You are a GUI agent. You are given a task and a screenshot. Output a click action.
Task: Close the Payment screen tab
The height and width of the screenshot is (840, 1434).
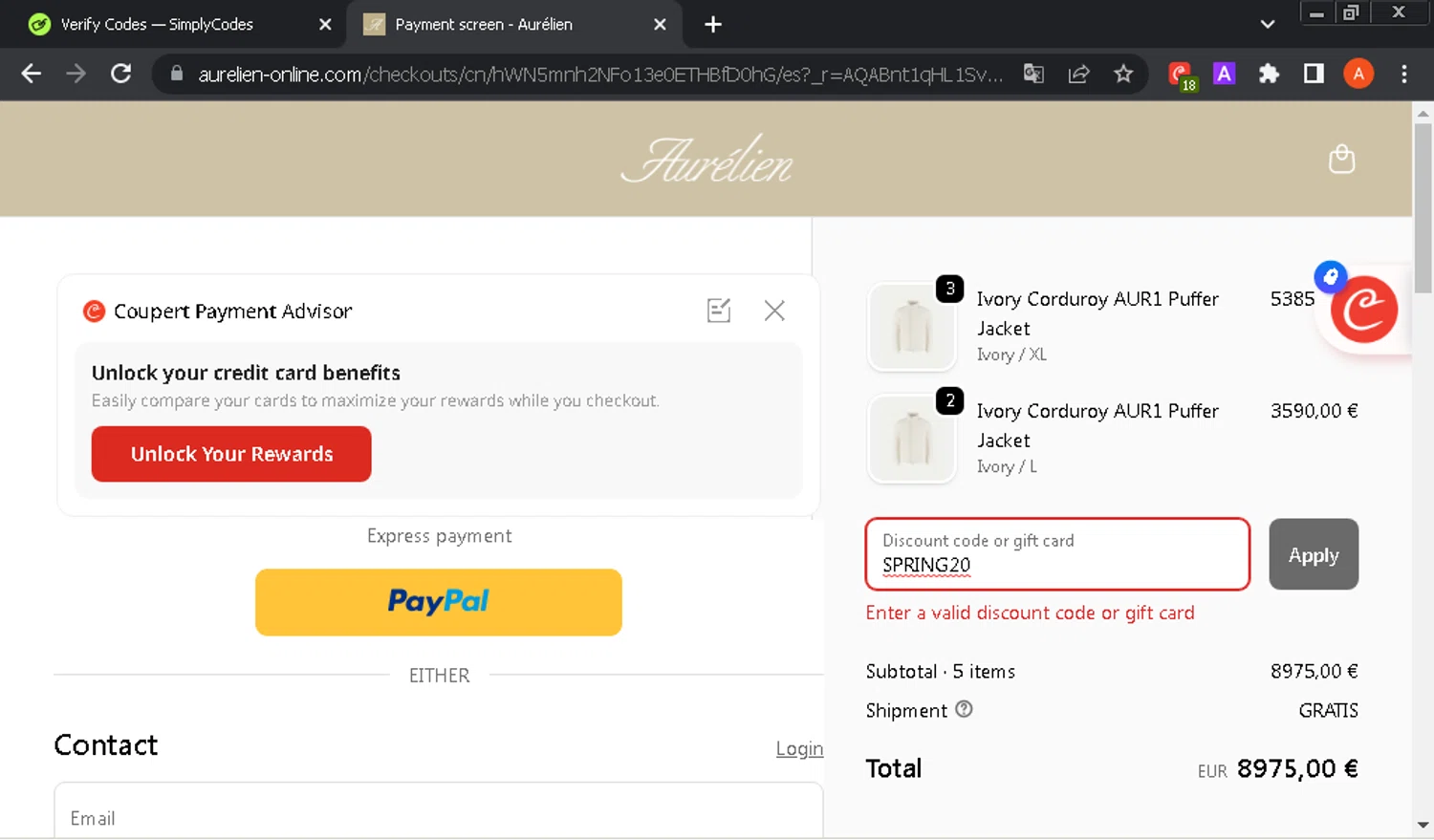click(660, 24)
